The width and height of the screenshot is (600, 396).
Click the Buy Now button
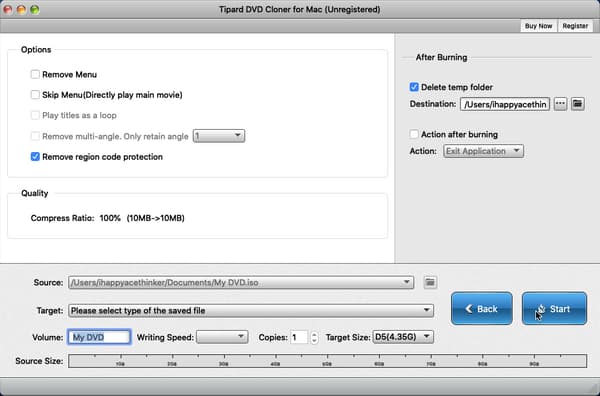538,26
